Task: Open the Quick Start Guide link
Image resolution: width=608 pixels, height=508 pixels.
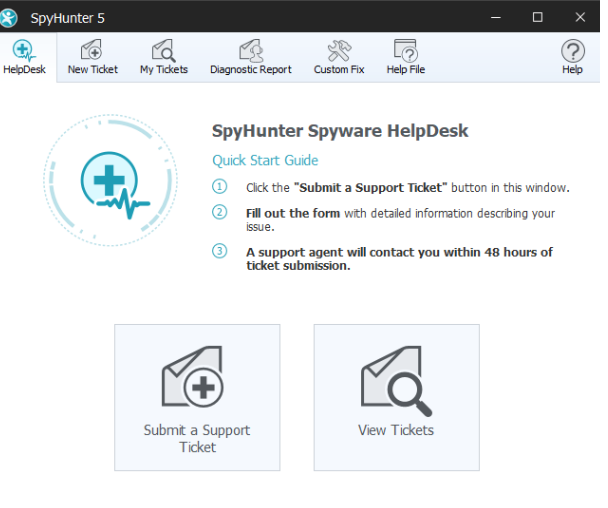Action: [265, 160]
